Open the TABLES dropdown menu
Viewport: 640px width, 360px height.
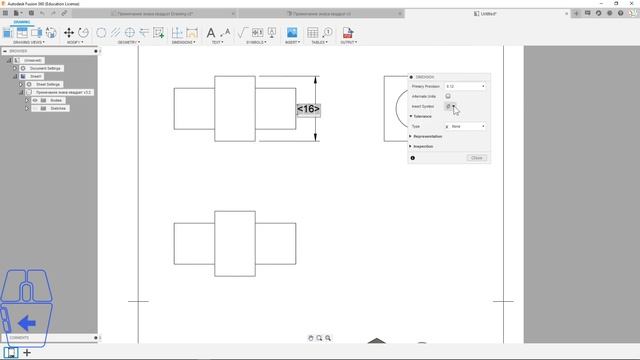320,42
